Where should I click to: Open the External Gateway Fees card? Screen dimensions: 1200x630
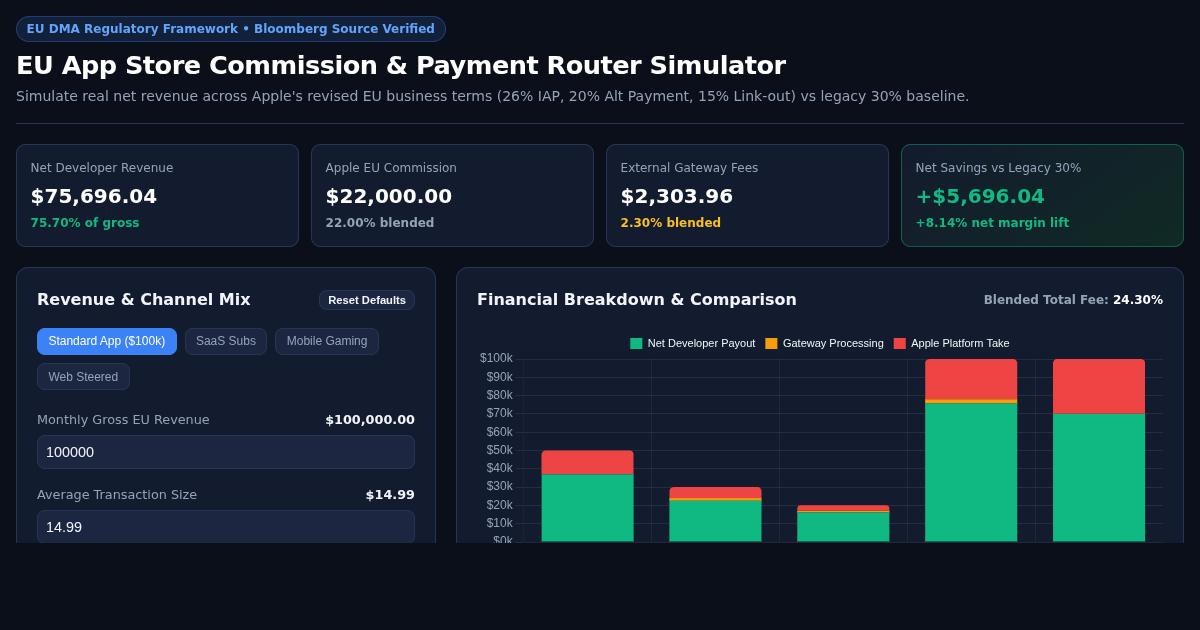coord(747,195)
